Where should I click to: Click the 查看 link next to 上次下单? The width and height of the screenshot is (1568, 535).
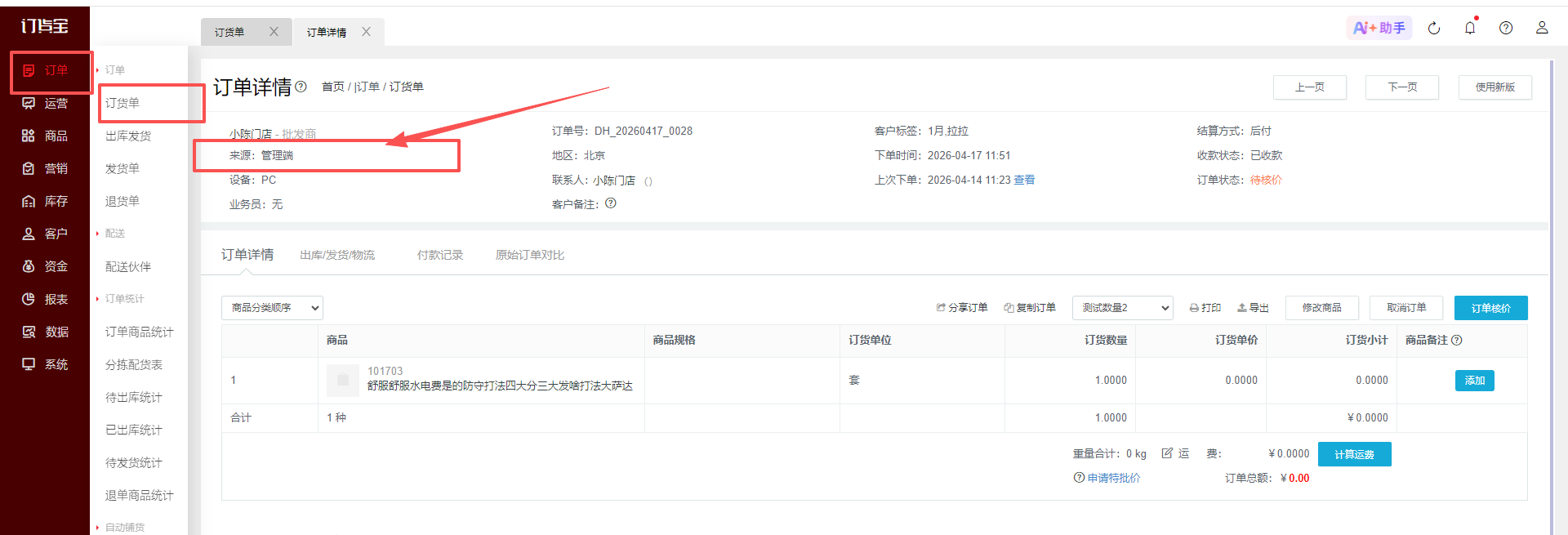[x=1025, y=180]
